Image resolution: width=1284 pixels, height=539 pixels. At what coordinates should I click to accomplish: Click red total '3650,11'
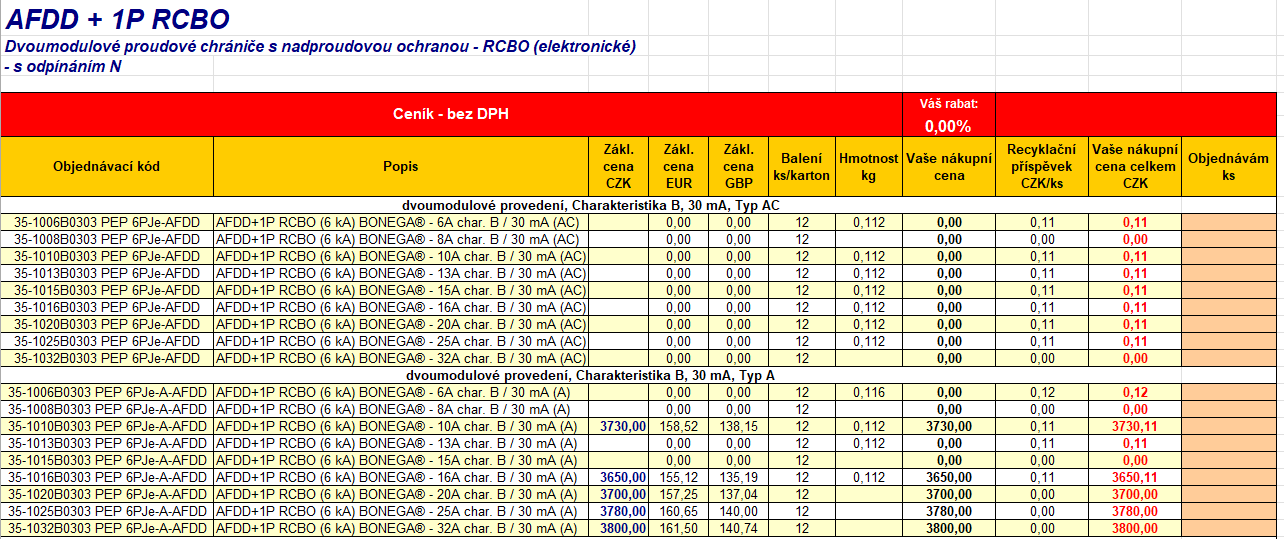pyautogui.click(x=1135, y=477)
